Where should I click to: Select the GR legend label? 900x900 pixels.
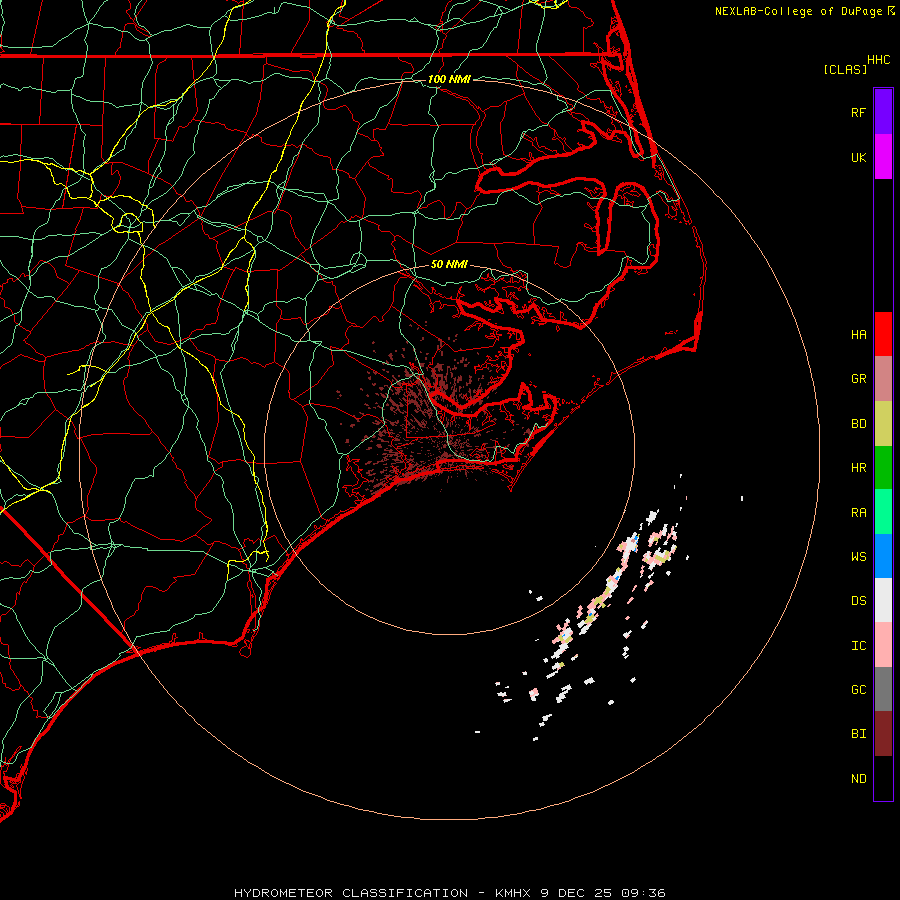click(x=858, y=379)
